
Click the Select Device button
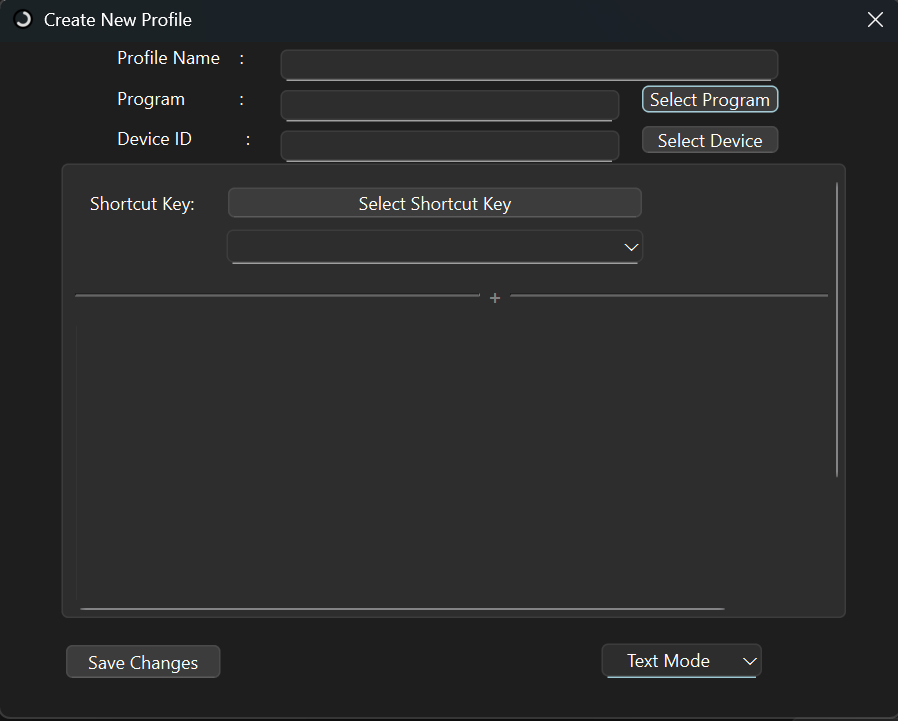(x=710, y=140)
